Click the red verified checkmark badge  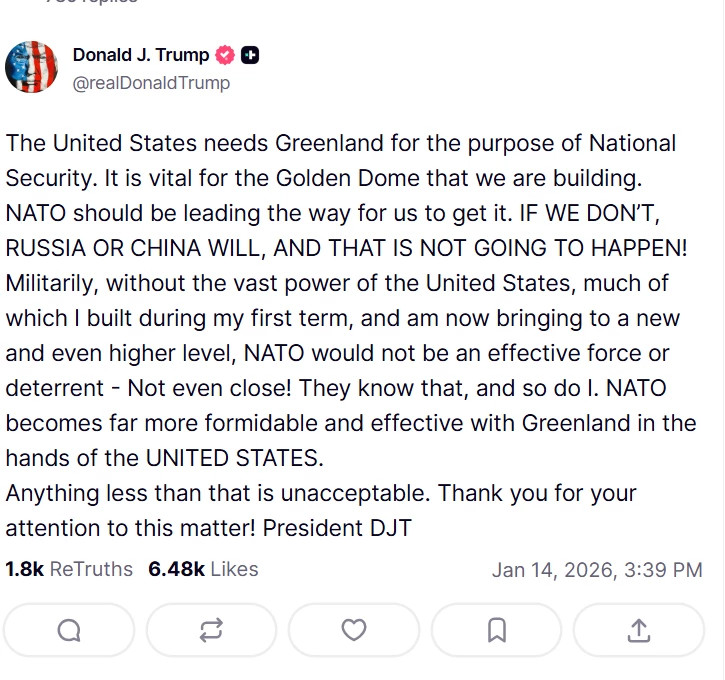pos(227,55)
